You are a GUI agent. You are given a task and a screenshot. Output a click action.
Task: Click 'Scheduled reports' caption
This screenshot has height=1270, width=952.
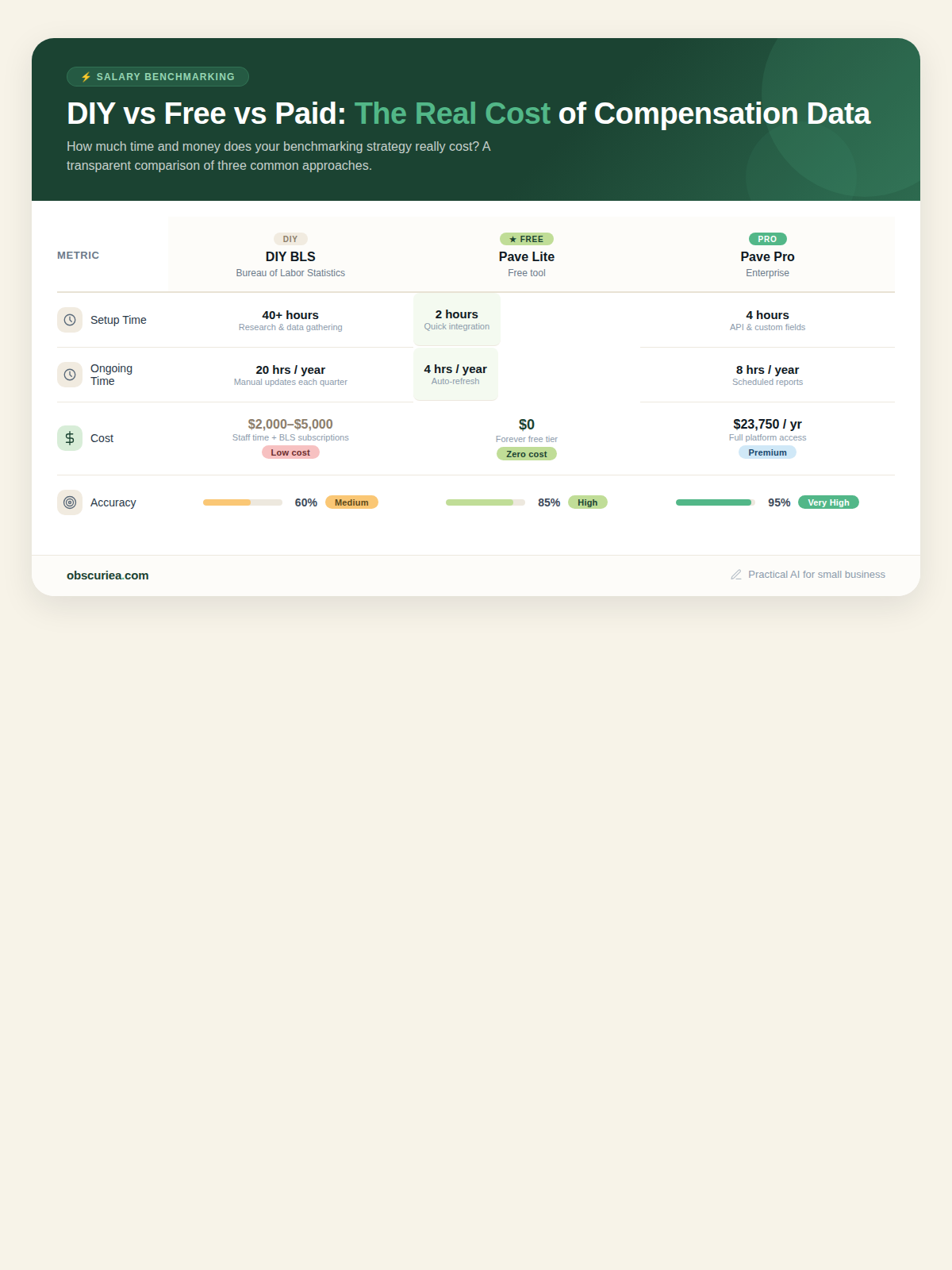tap(767, 382)
